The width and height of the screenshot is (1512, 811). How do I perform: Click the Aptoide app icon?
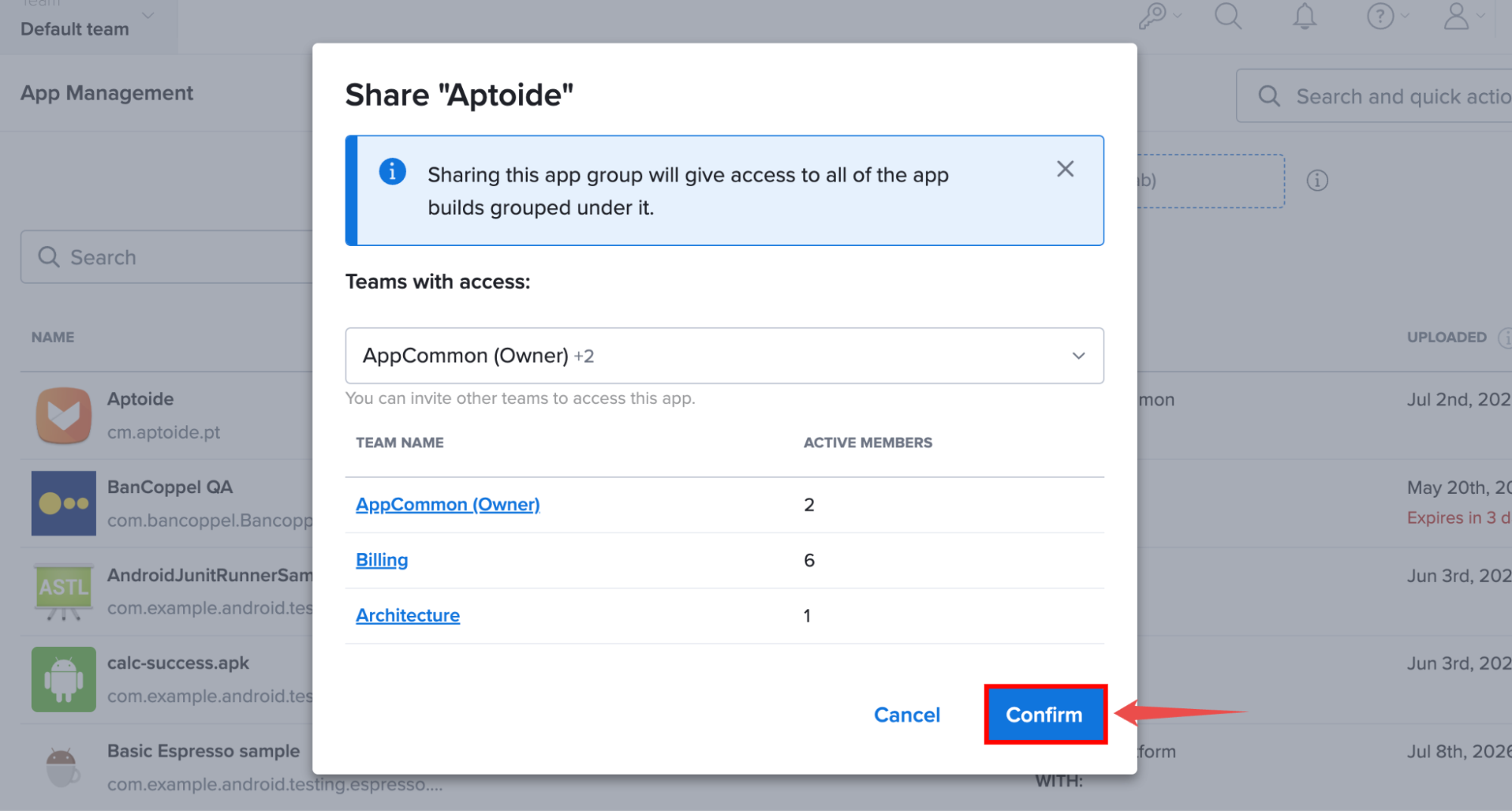click(64, 415)
